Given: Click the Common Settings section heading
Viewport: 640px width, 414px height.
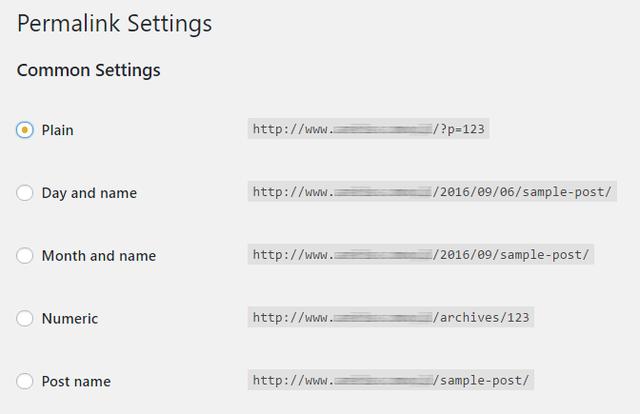Looking at the screenshot, I should coord(89,70).
